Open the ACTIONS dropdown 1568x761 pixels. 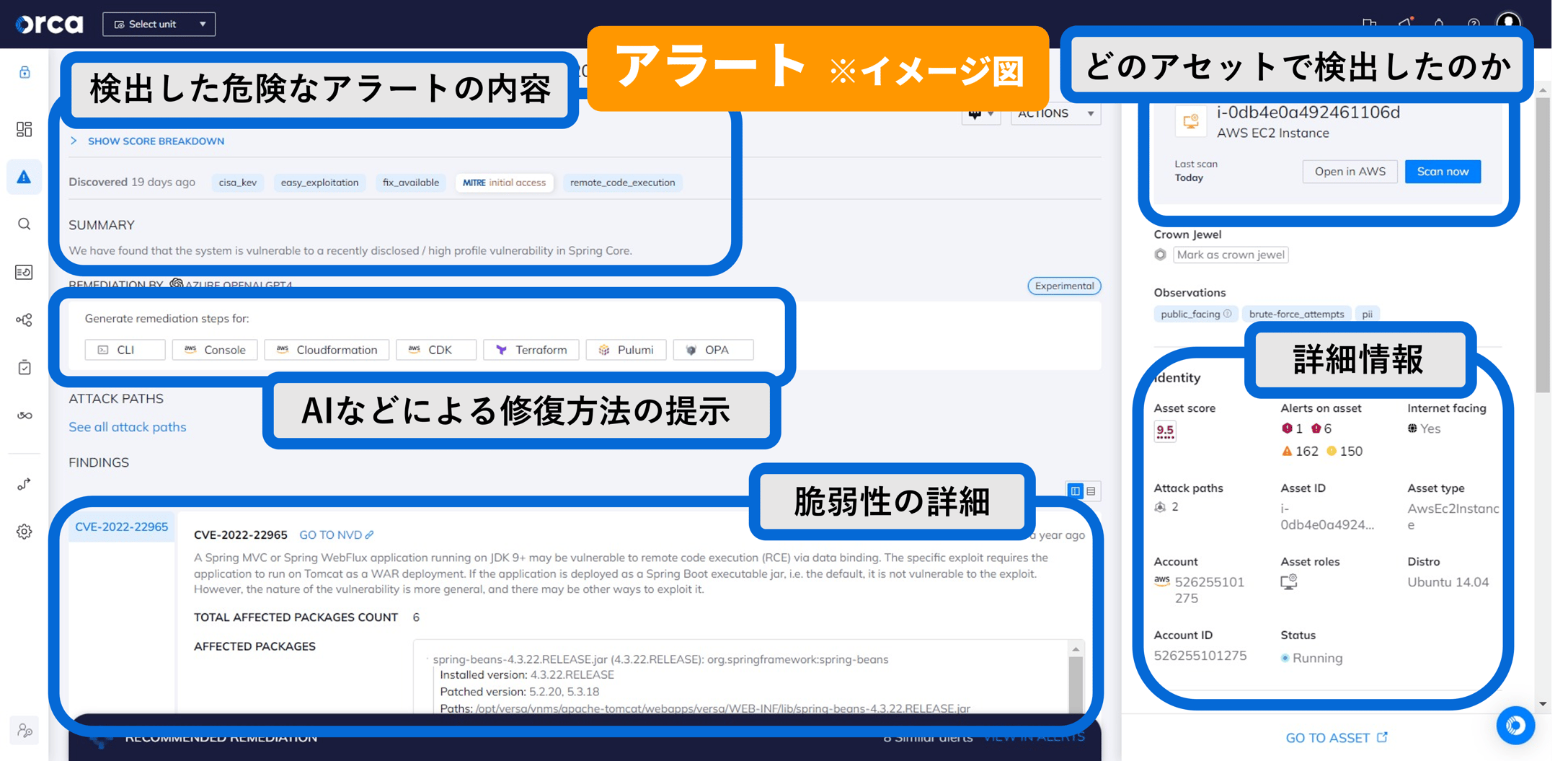click(1055, 113)
